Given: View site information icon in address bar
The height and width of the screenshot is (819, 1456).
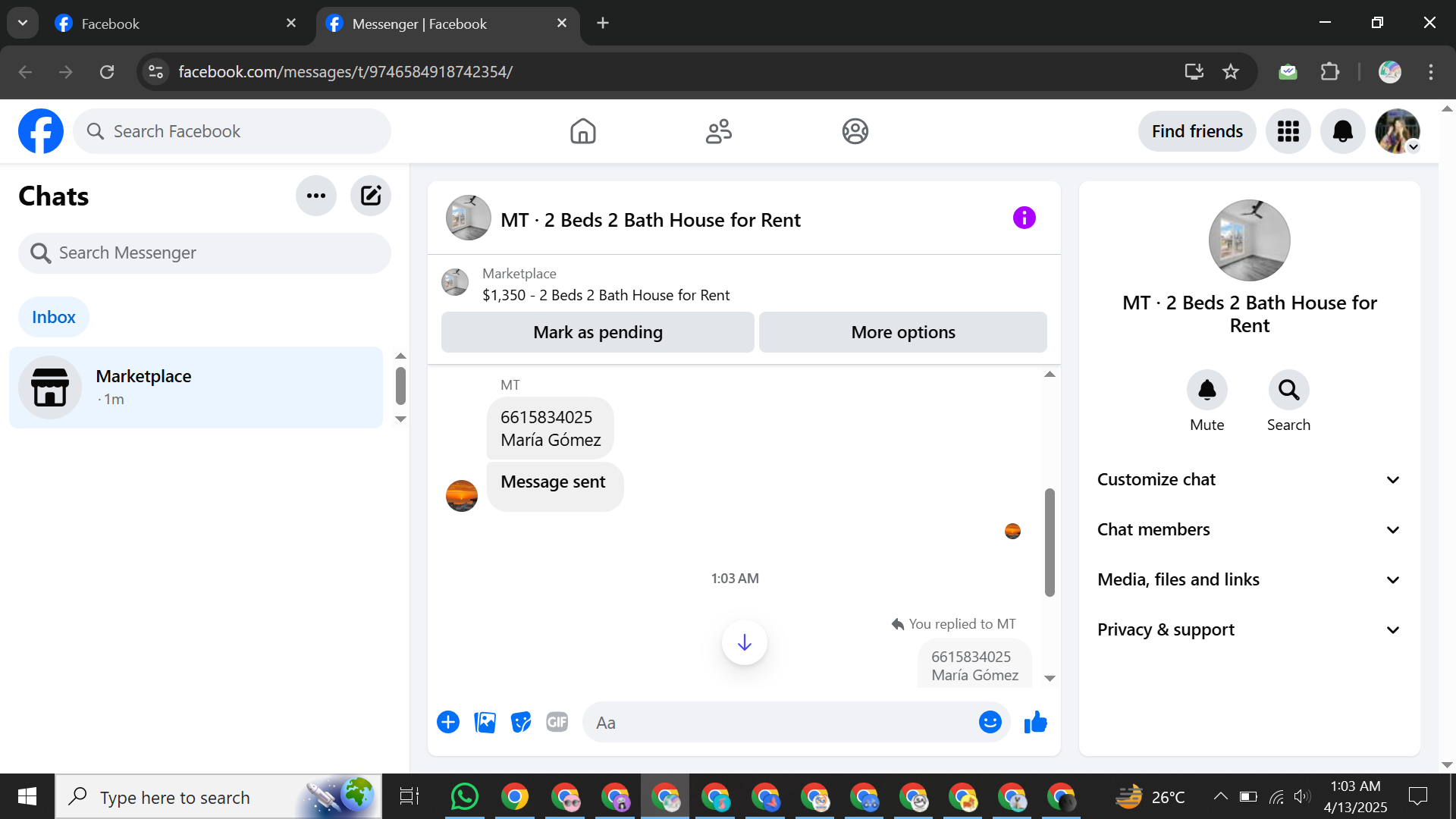Looking at the screenshot, I should [155, 71].
